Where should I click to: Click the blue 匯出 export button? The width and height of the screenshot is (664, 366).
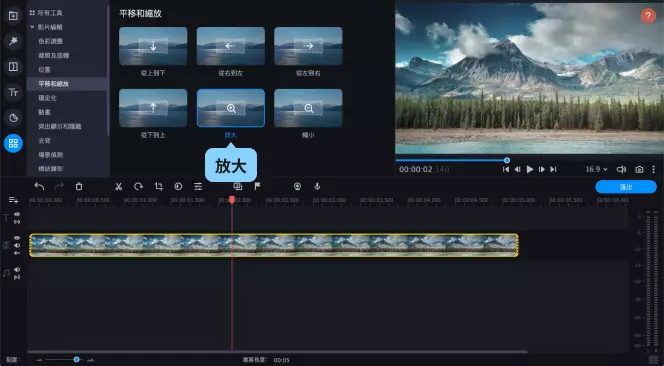pyautogui.click(x=626, y=187)
